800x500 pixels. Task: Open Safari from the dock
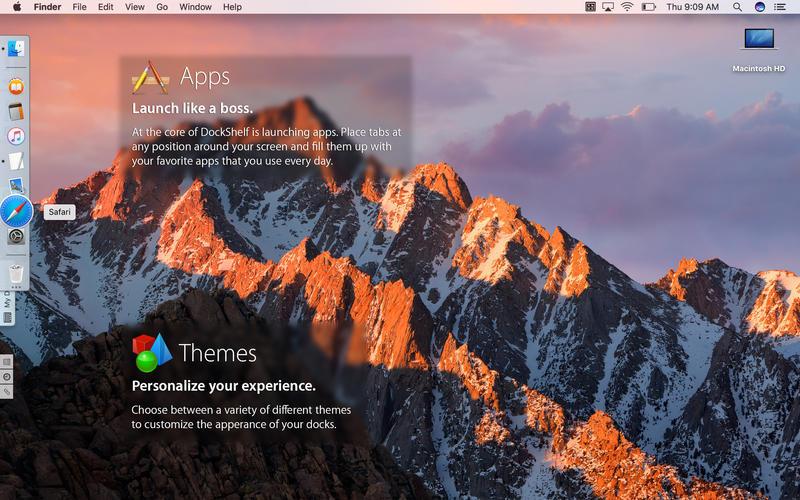[17, 212]
